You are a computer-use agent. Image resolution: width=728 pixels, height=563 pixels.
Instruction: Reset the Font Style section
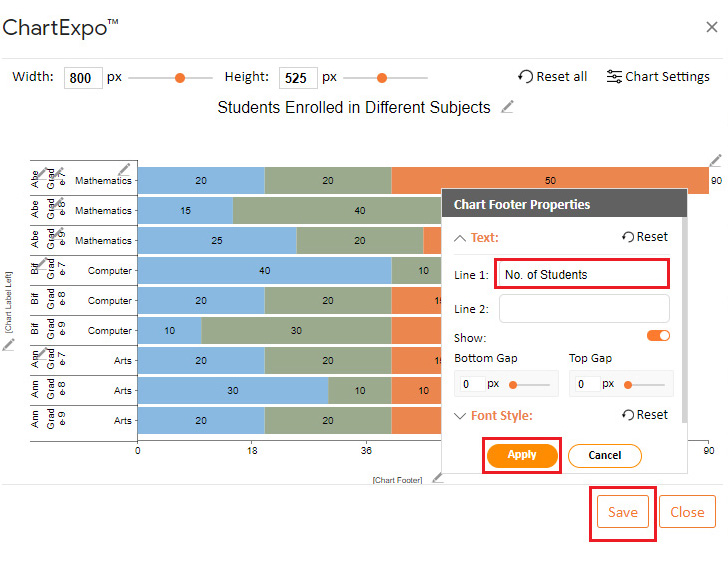645,414
